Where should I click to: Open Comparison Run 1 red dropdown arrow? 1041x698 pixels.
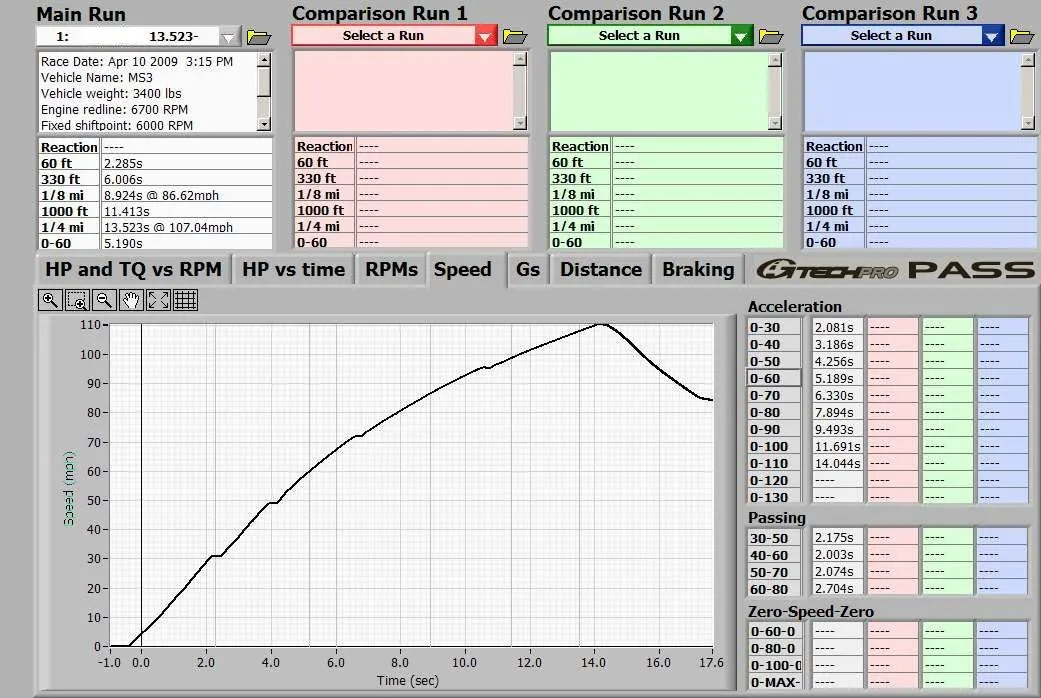coord(485,37)
